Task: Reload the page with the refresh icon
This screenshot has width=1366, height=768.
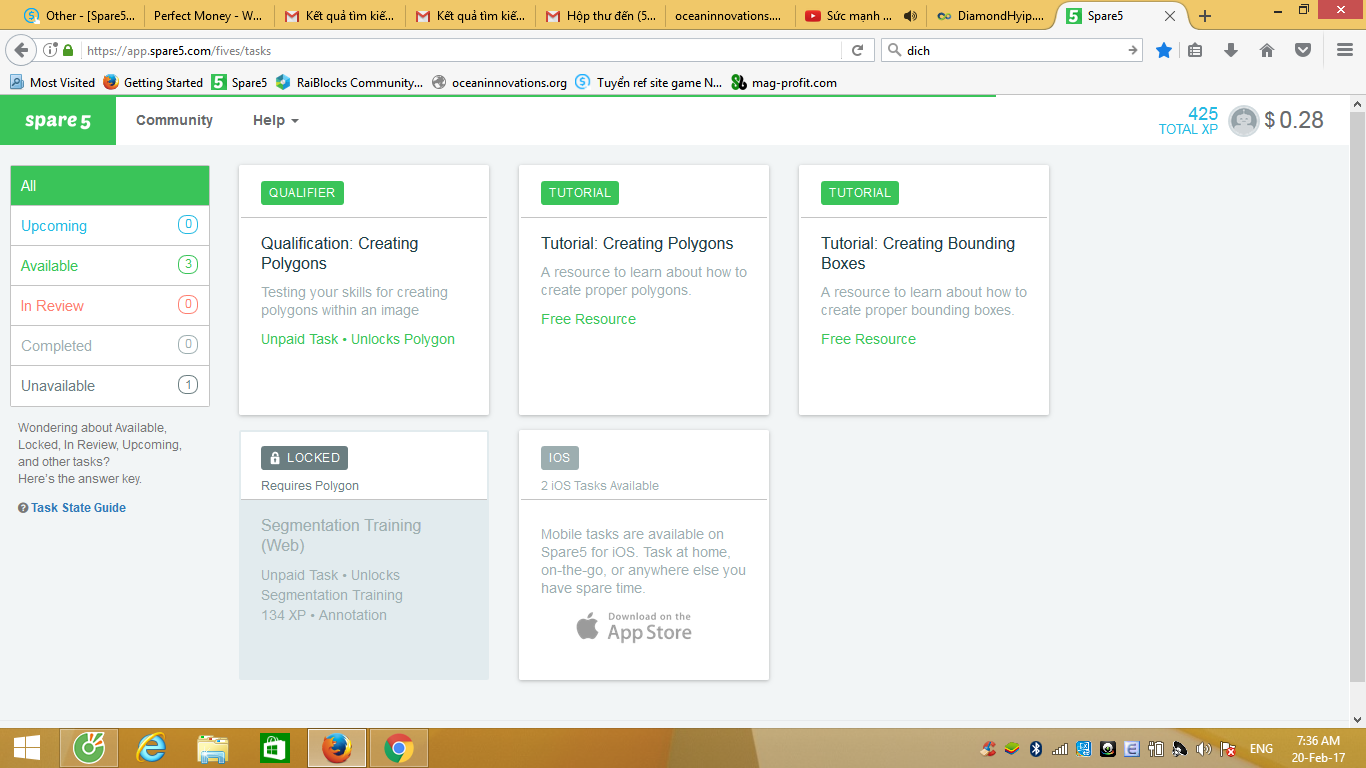Action: (857, 50)
